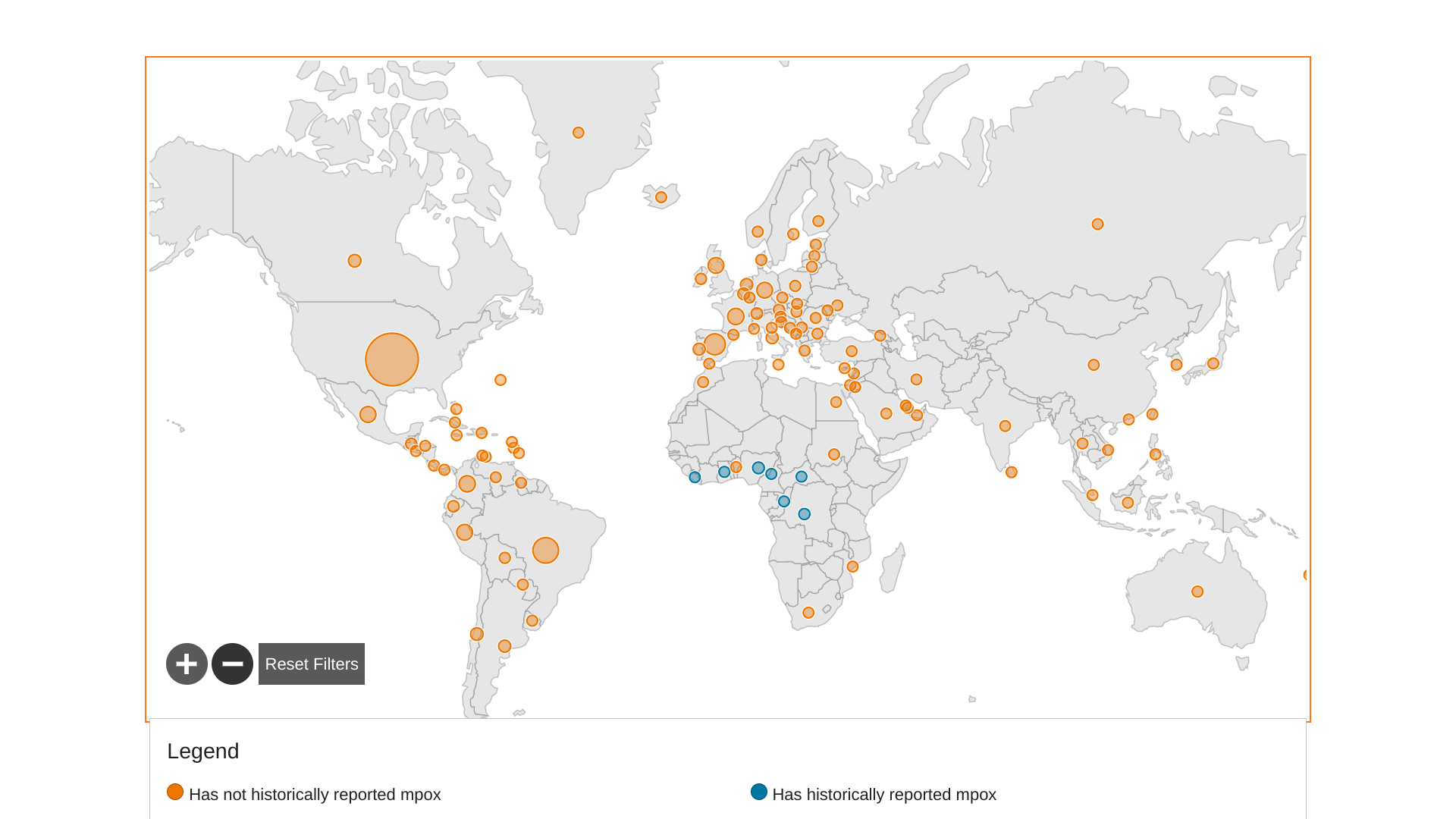Click the Greenland map bubble
Image resolution: width=1456 pixels, height=819 pixels.
(x=579, y=133)
